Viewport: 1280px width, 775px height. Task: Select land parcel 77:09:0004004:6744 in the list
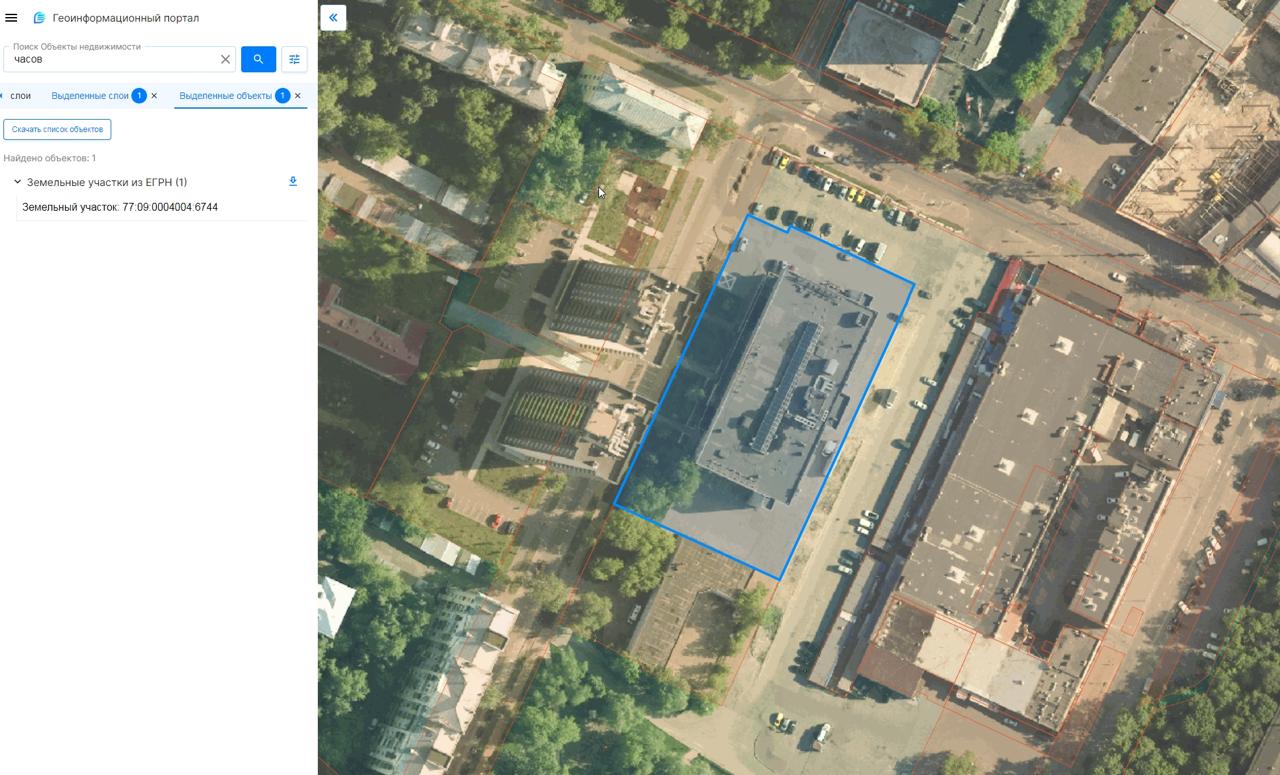click(120, 207)
